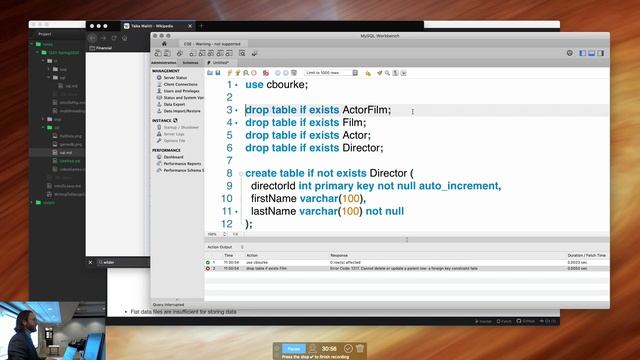This screenshot has height=360, width=640.
Task: Open Status and System Variables
Action: coord(183,98)
